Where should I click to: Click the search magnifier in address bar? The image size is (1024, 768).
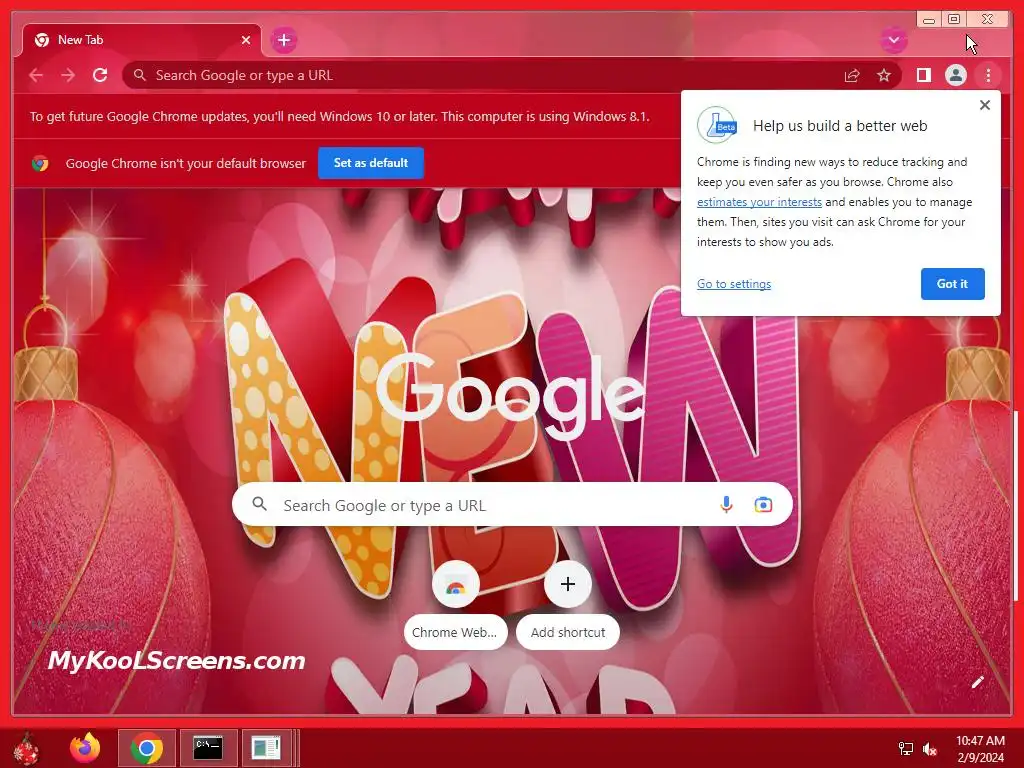(139, 75)
